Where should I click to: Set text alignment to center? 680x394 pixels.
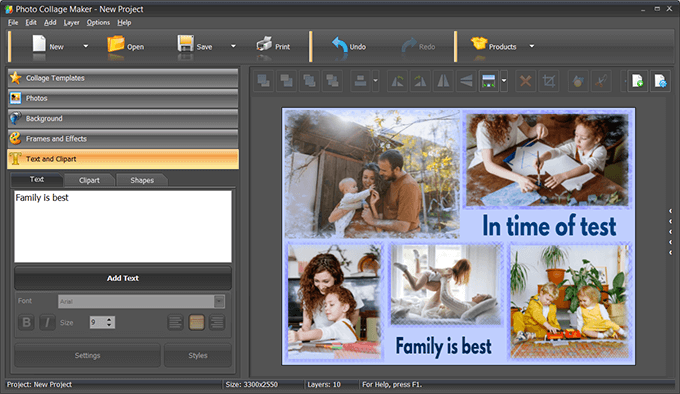coord(196,322)
